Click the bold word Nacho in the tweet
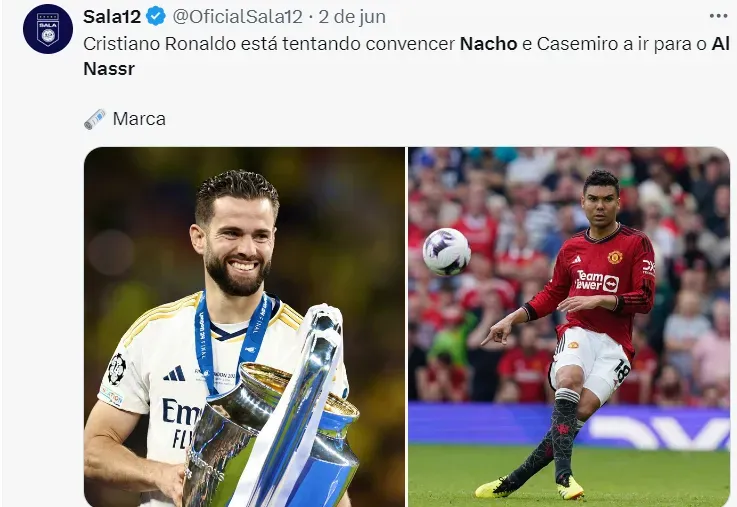 coord(488,44)
